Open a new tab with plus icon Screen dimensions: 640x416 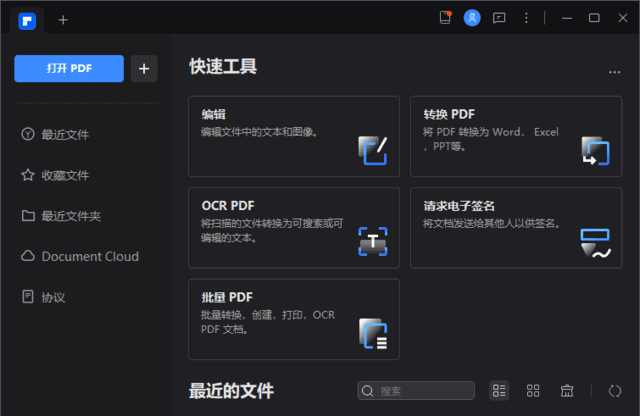tap(63, 20)
